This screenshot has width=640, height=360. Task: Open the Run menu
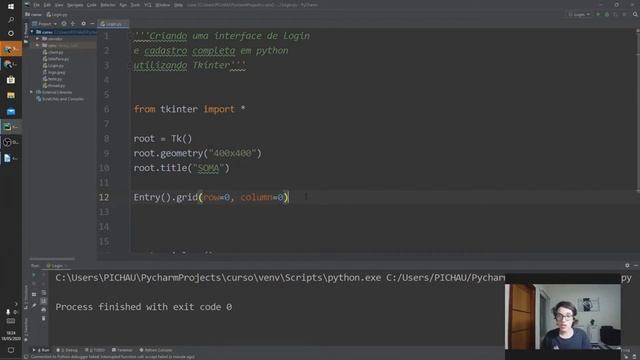click(123, 5)
